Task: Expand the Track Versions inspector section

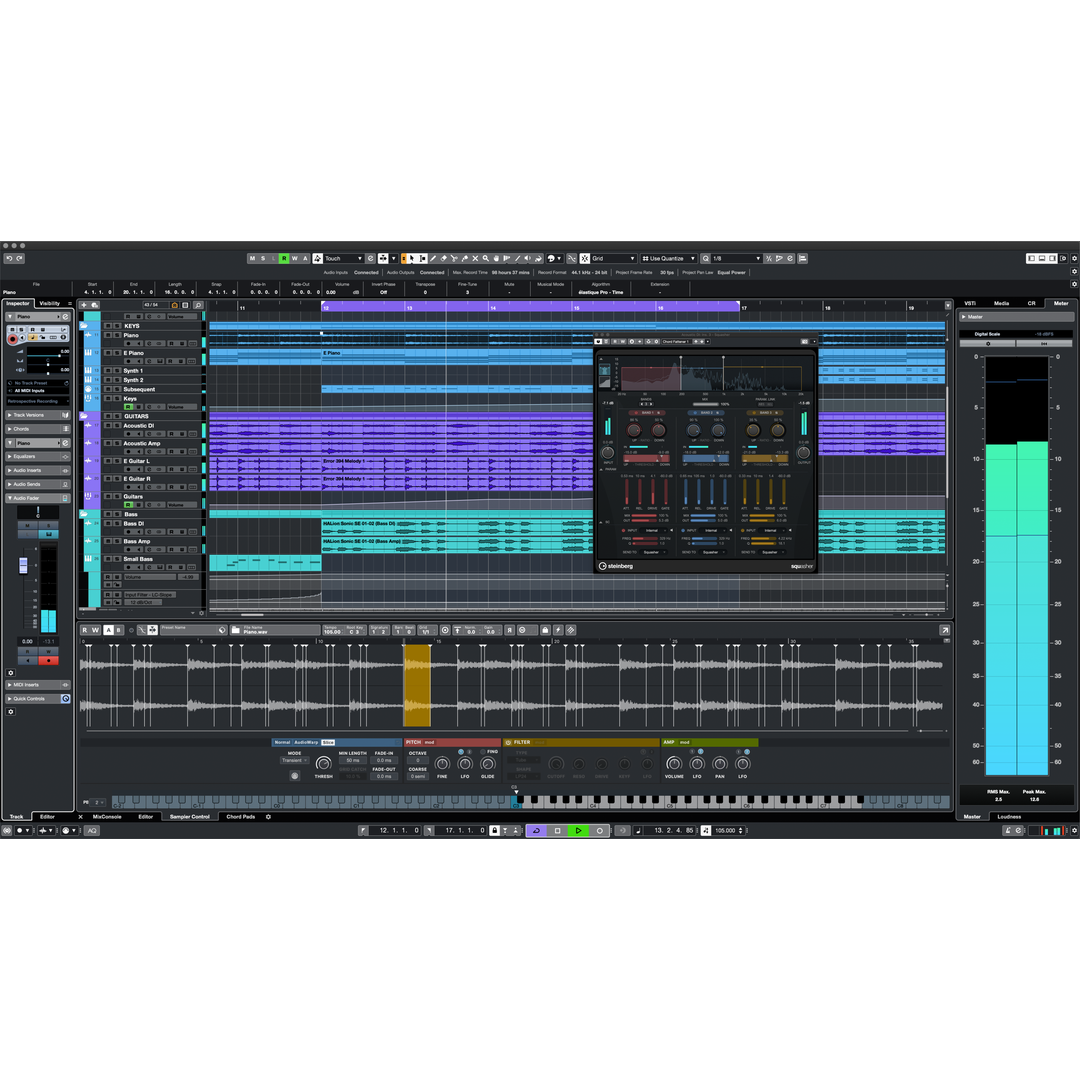Action: coord(28,415)
